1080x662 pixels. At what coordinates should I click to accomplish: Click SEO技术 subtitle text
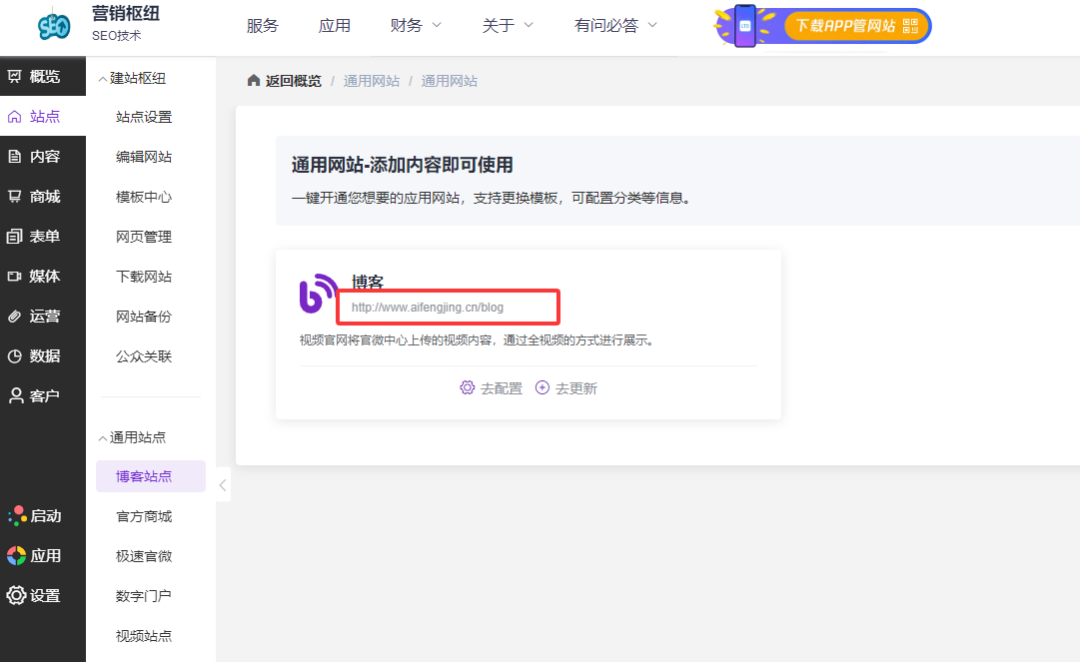pyautogui.click(x=116, y=36)
